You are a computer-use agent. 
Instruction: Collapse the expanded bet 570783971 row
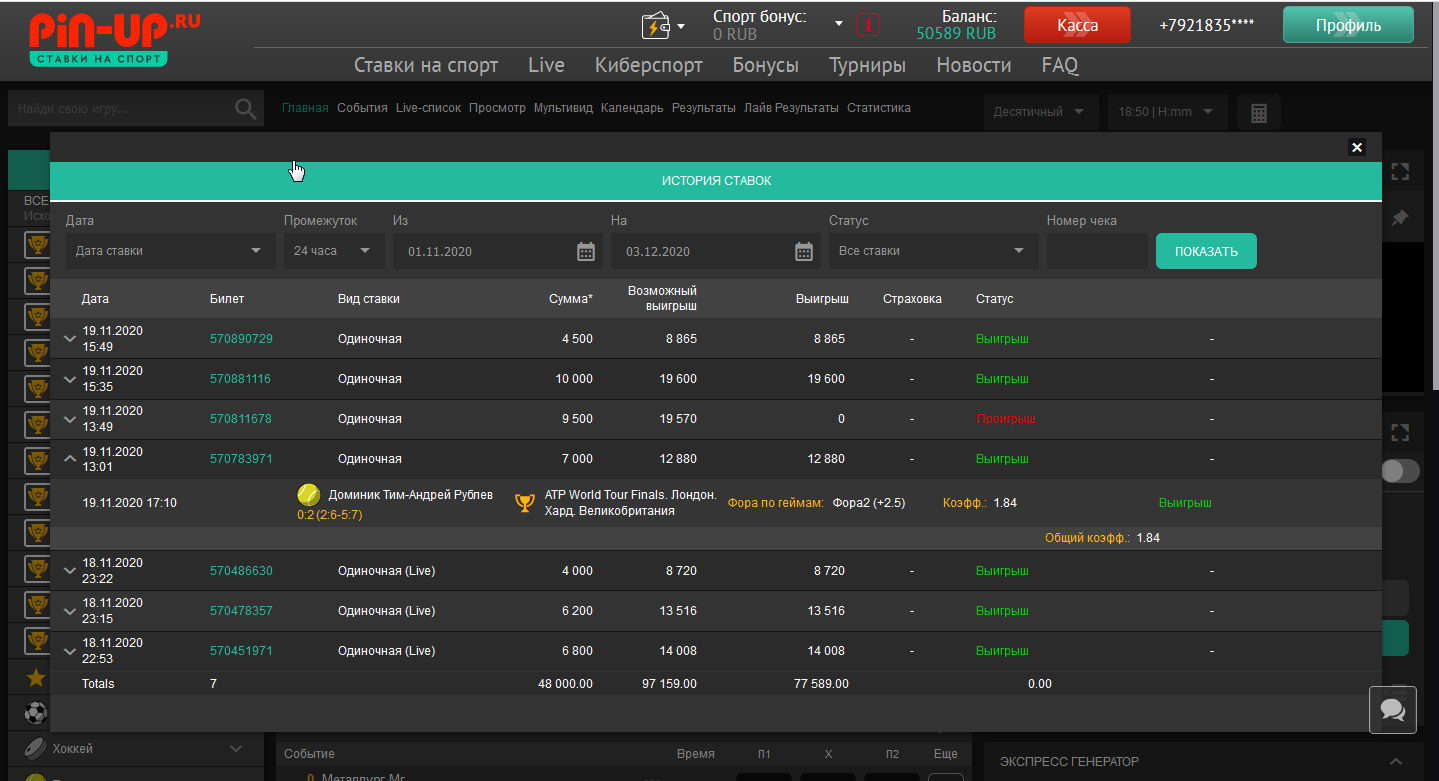click(x=70, y=459)
